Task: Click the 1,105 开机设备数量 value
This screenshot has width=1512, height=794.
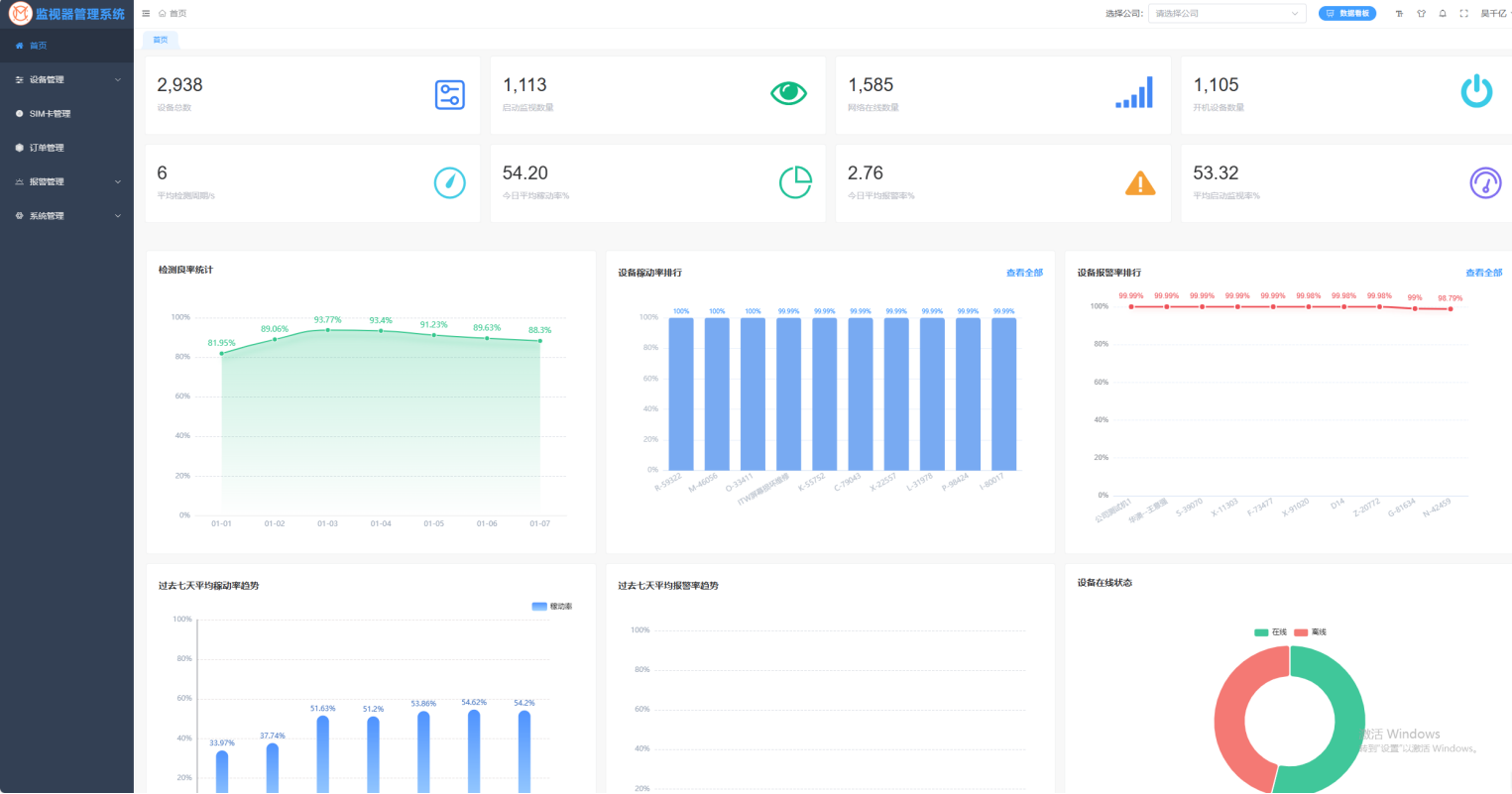Action: [x=1216, y=85]
